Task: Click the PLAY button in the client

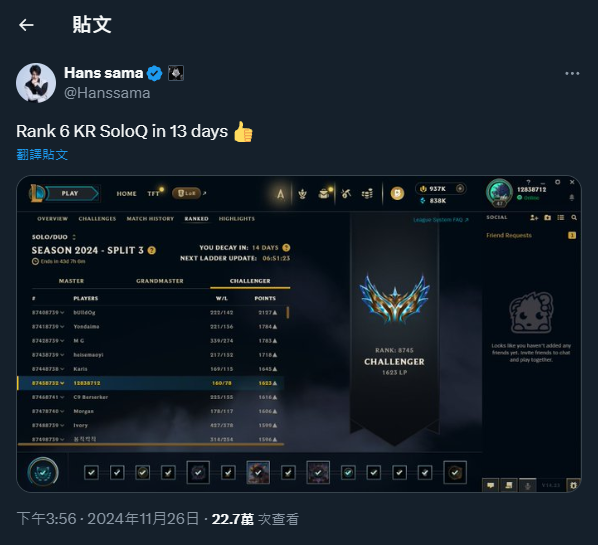Action: [70, 193]
